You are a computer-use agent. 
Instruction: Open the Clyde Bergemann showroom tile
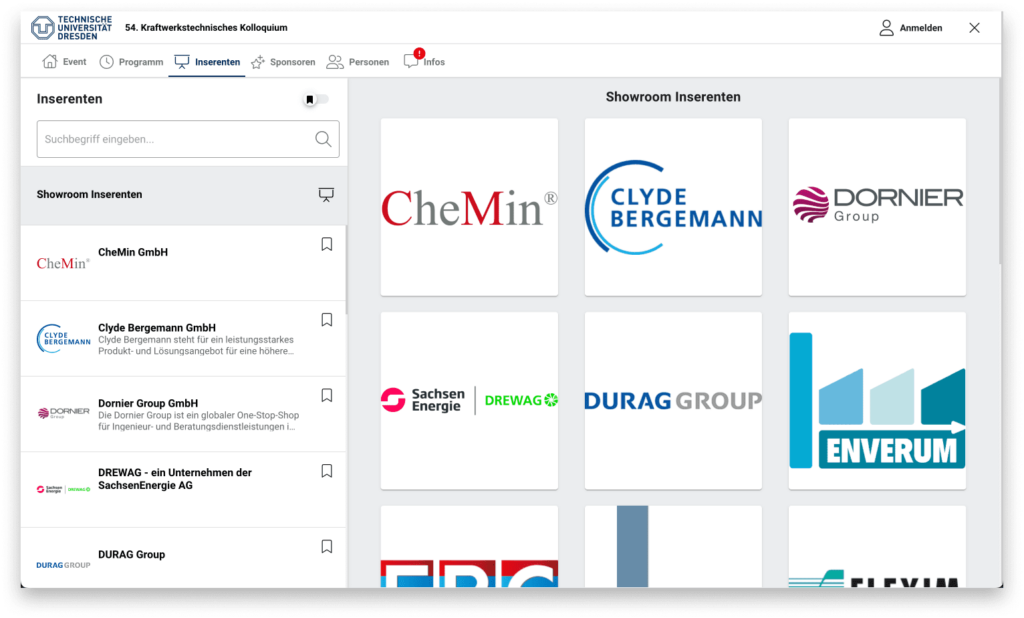click(673, 207)
